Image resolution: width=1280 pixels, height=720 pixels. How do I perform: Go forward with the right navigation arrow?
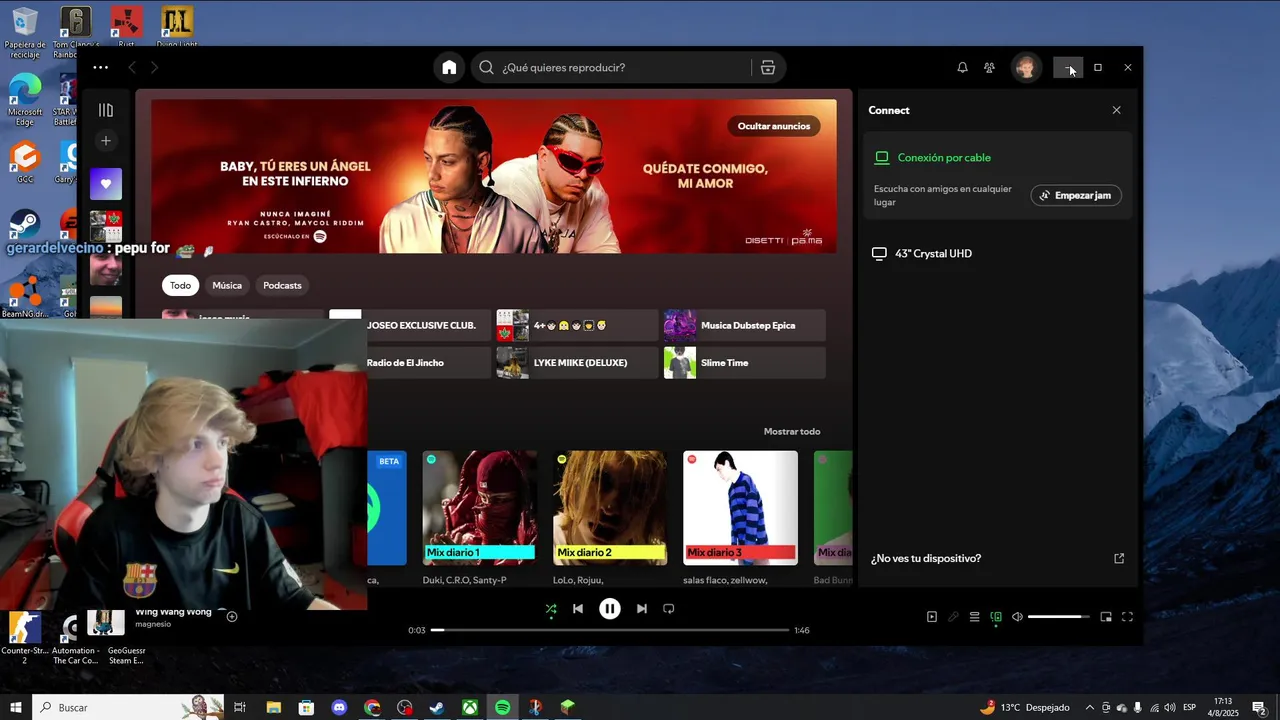coord(154,67)
